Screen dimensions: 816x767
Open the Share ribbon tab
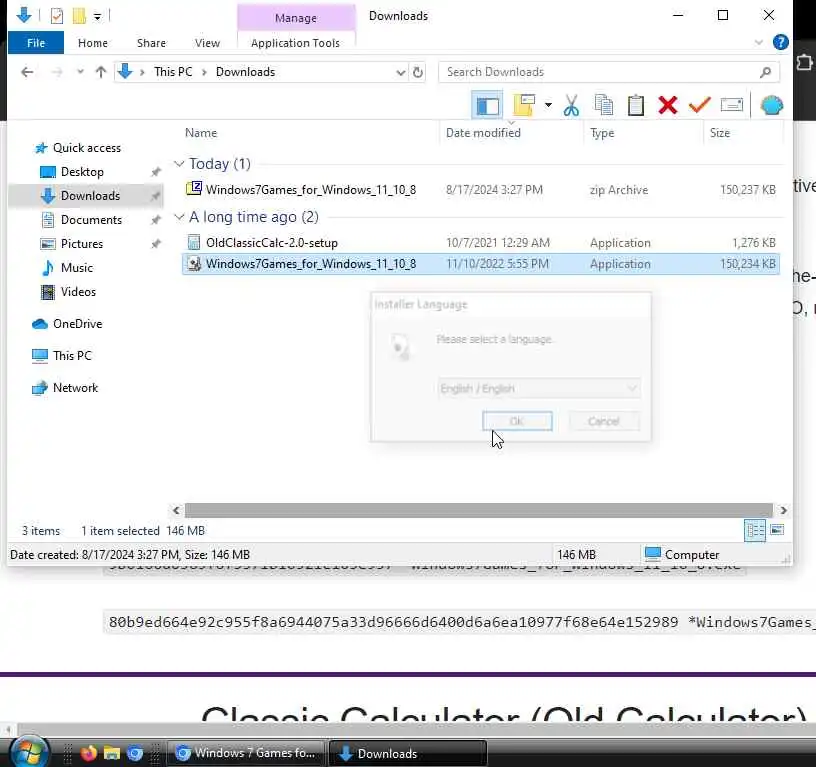[151, 43]
